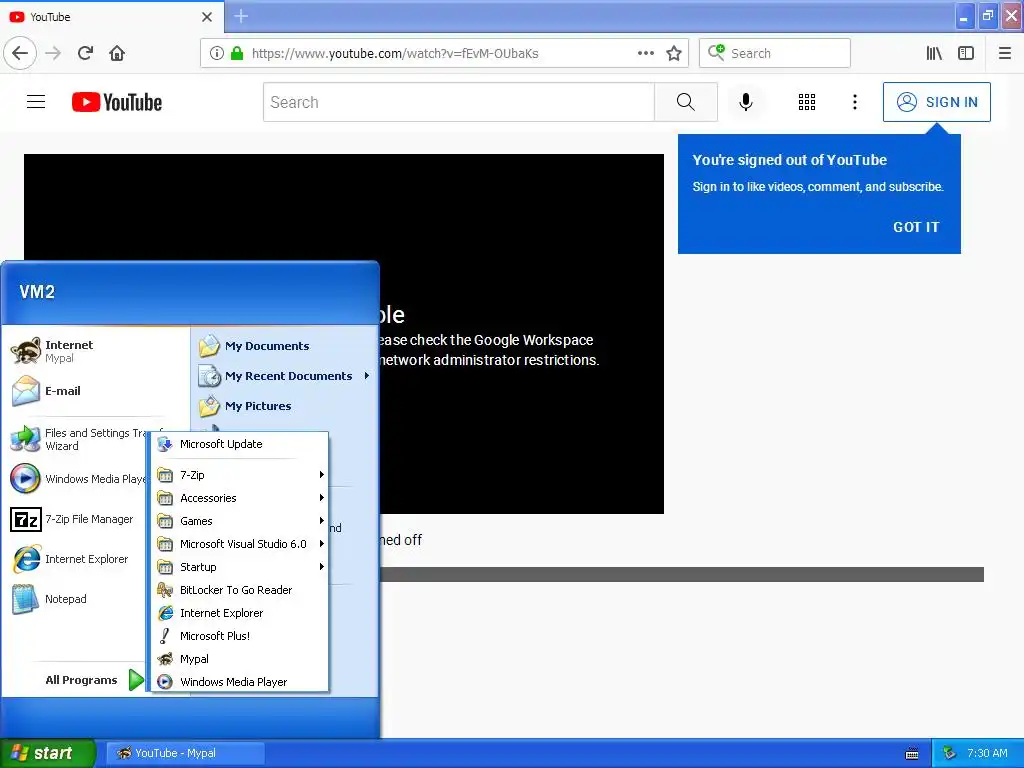Viewport: 1024px width, 768px height.
Task: Reload the page with refresh icon
Action: pos(85,53)
